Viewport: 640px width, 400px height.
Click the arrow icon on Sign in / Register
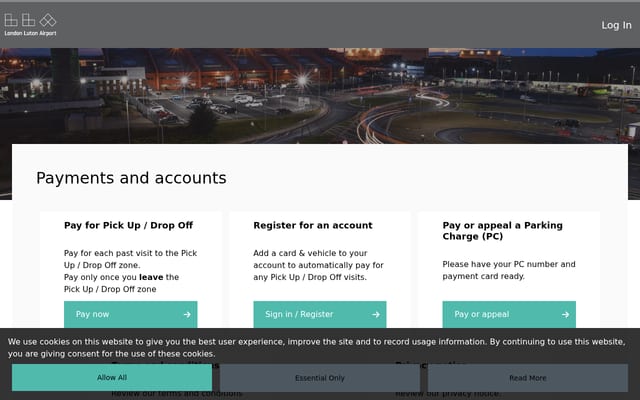pos(376,314)
